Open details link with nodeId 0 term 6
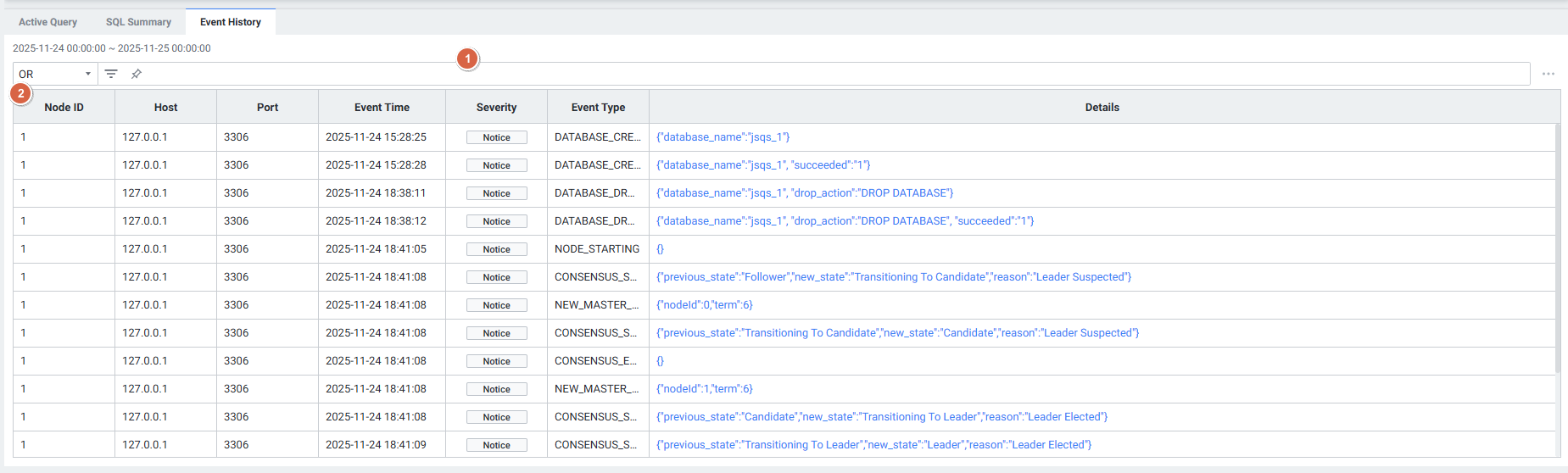1568x473 pixels. (704, 305)
